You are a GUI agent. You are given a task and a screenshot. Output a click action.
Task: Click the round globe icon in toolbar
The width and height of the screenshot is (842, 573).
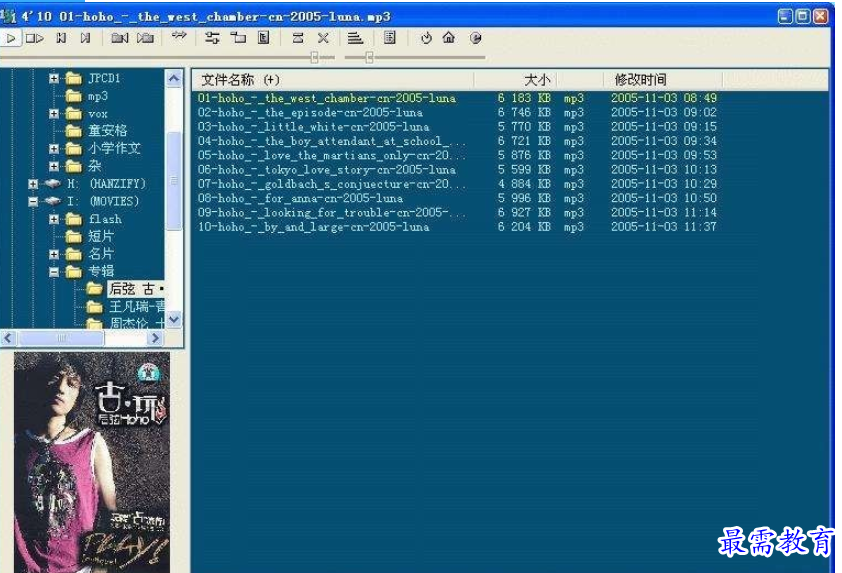coord(475,38)
